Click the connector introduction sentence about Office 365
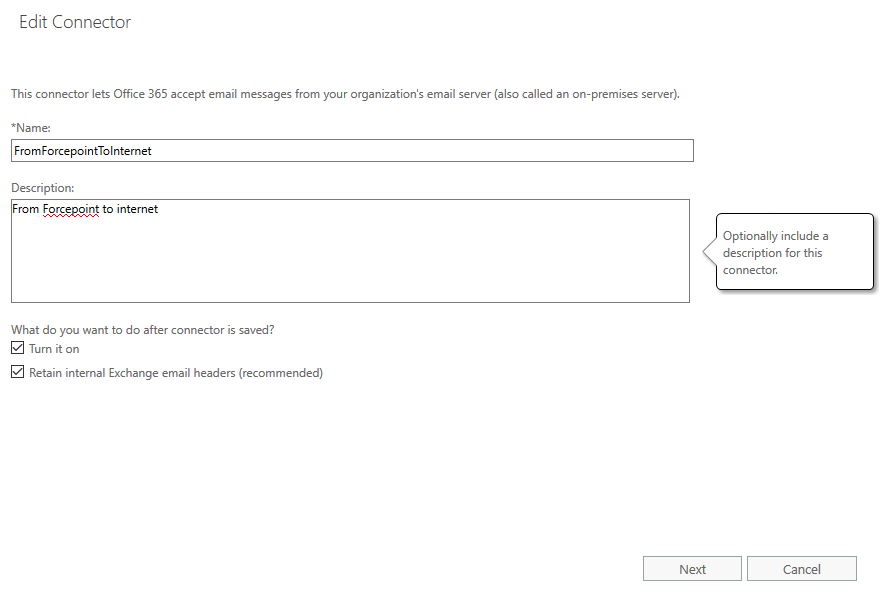This screenshot has width=886, height=614. (345, 94)
